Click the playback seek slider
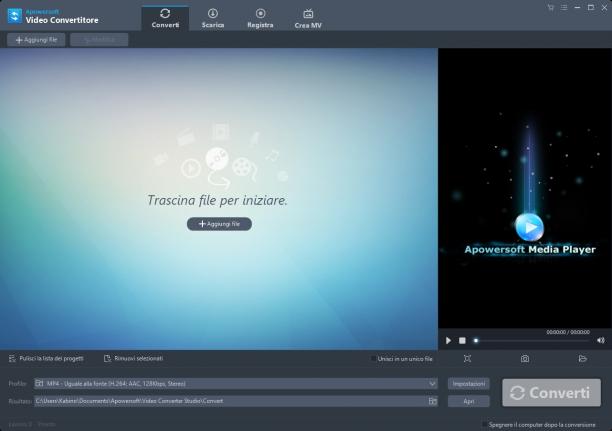Image resolution: width=612 pixels, height=431 pixels. point(531,341)
